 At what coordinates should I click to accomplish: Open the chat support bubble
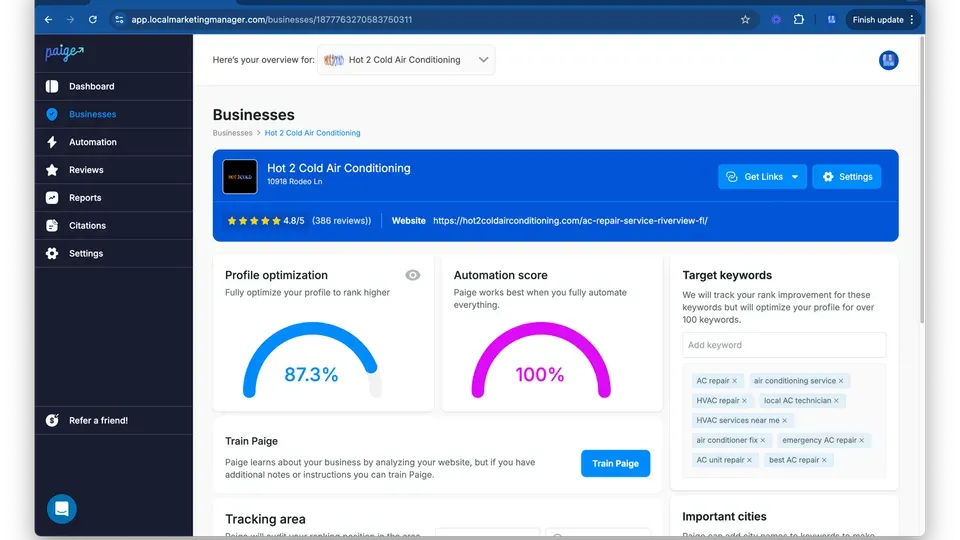point(62,509)
